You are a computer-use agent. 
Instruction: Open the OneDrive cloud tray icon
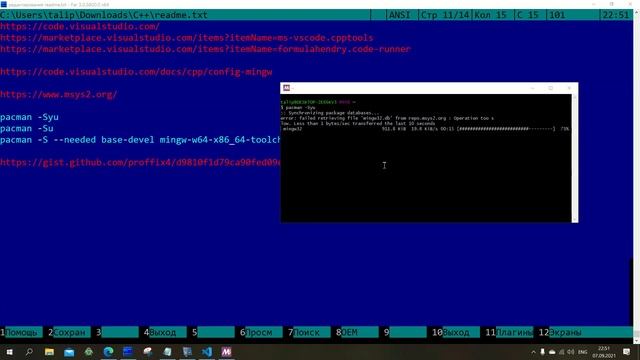(x=552, y=352)
